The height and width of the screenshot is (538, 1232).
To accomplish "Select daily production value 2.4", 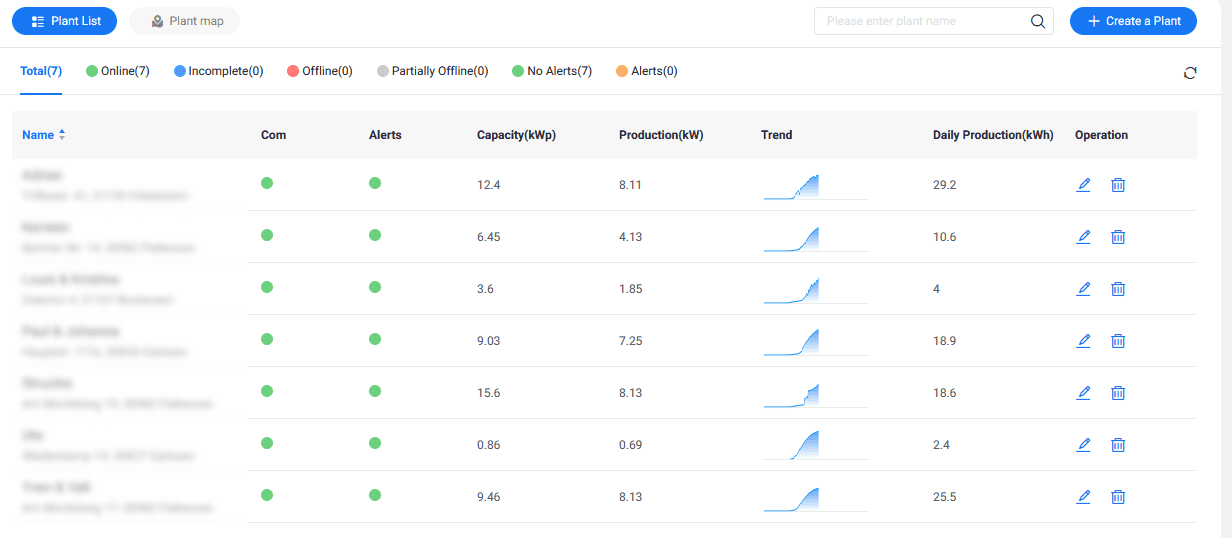I will 941,445.
